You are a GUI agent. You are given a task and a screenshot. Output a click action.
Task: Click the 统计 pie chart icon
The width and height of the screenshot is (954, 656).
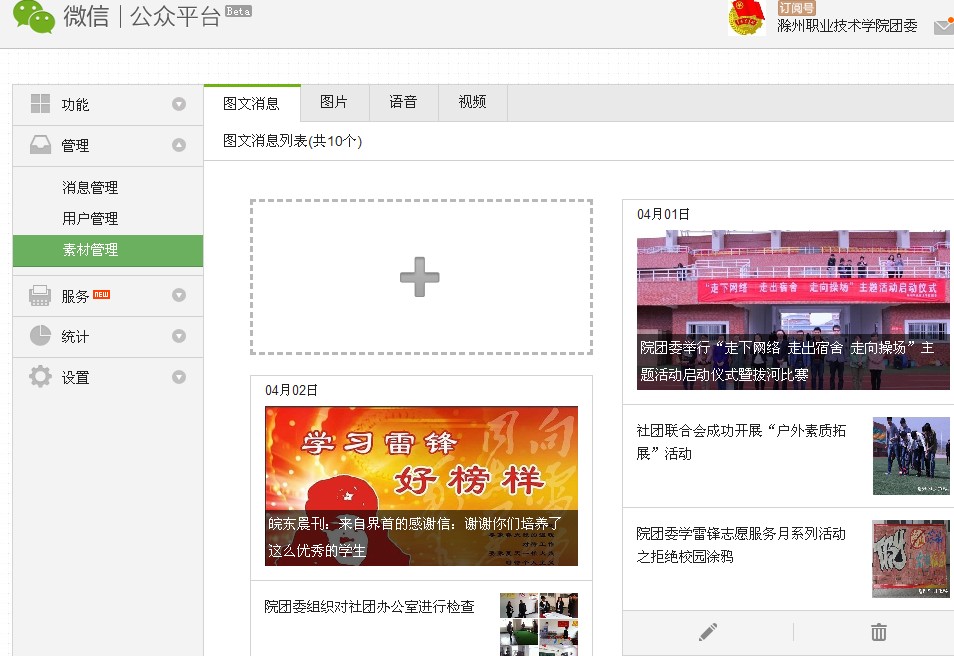tap(40, 336)
